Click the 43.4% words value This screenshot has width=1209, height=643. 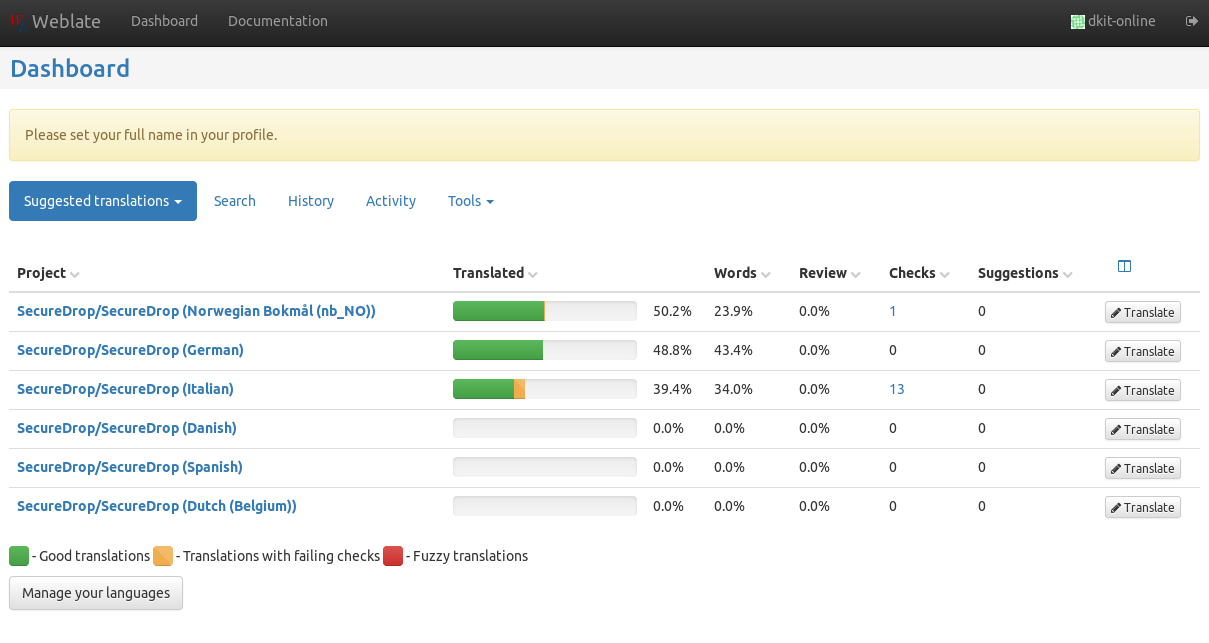tap(733, 350)
